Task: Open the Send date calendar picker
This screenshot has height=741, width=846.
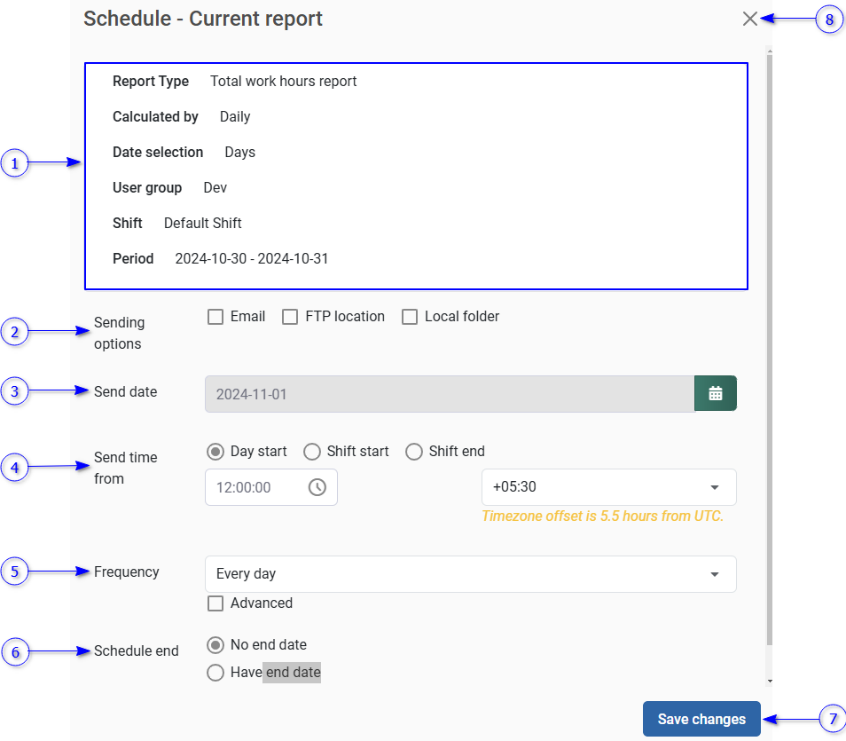Action: pos(715,394)
